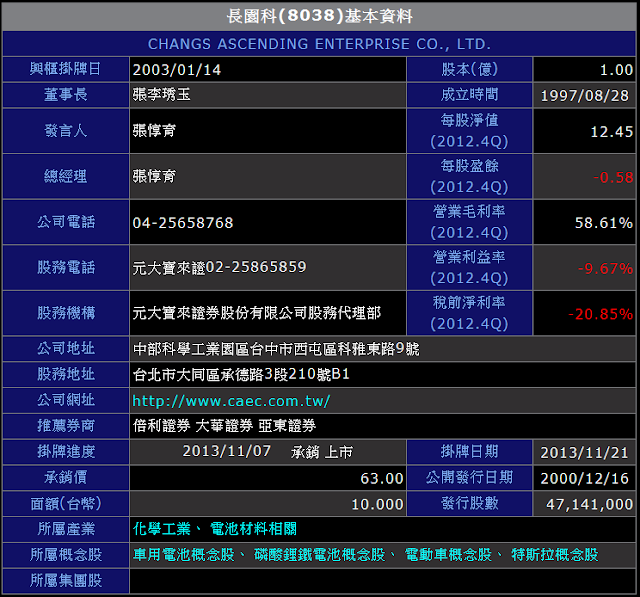Click the 發言人 label
Screen dimensions: 640x597
(x=65, y=131)
